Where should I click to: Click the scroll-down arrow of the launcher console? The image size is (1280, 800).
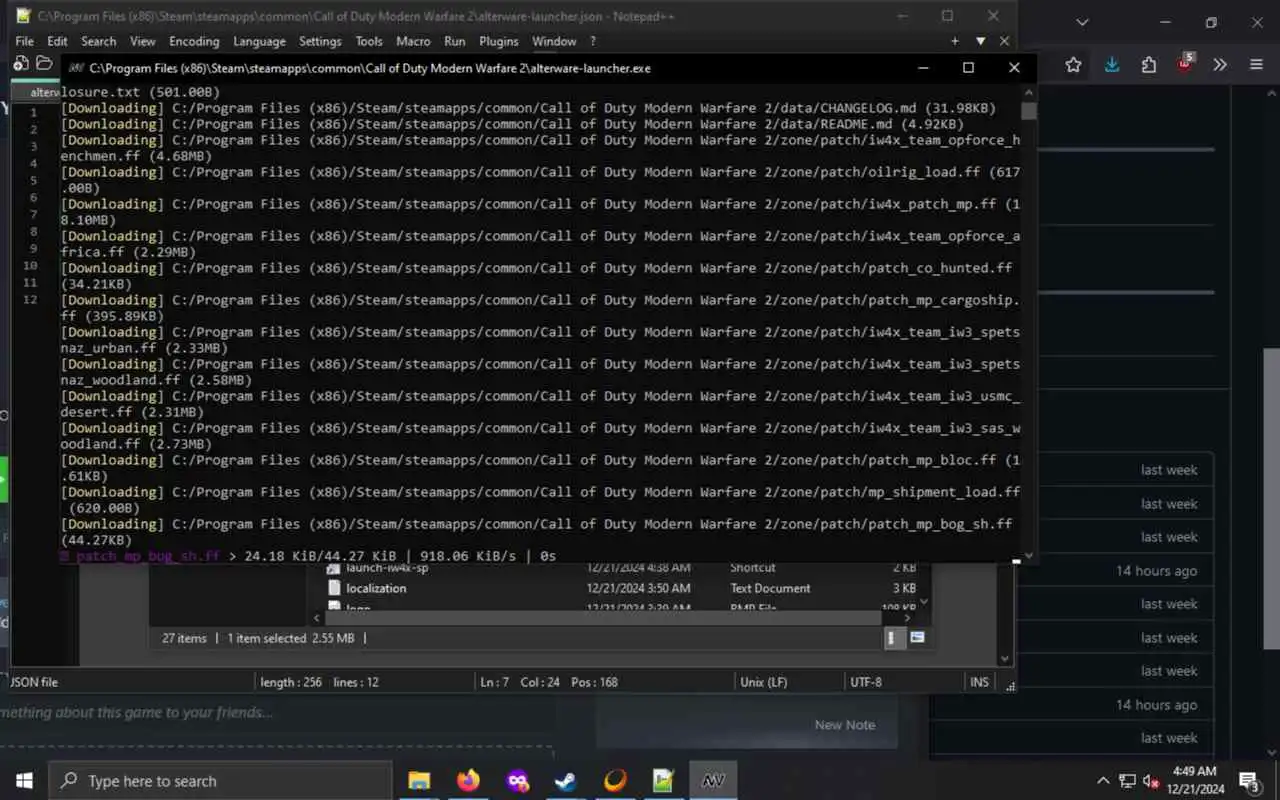coord(1029,556)
